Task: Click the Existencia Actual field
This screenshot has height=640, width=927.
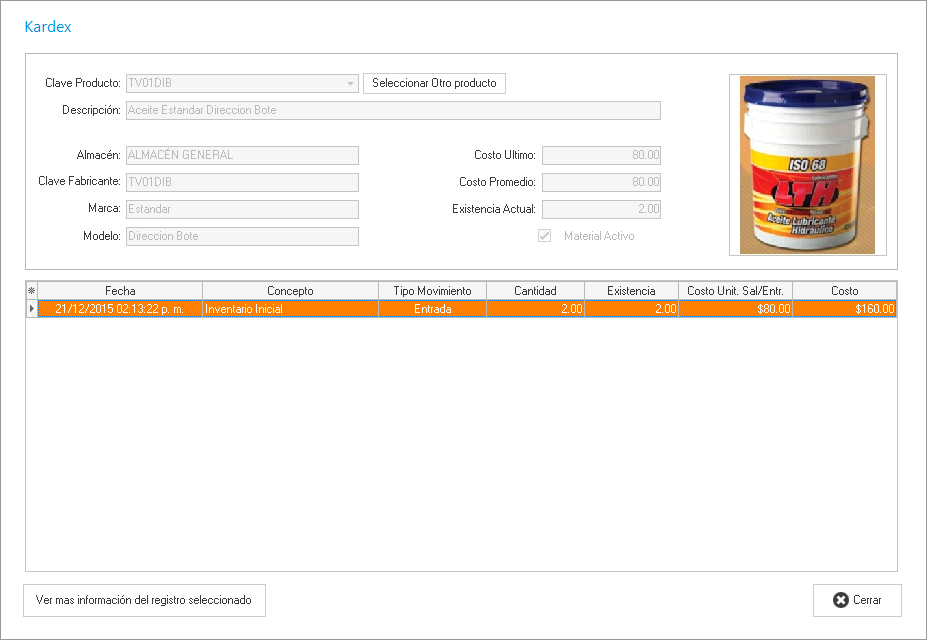Action: [601, 209]
